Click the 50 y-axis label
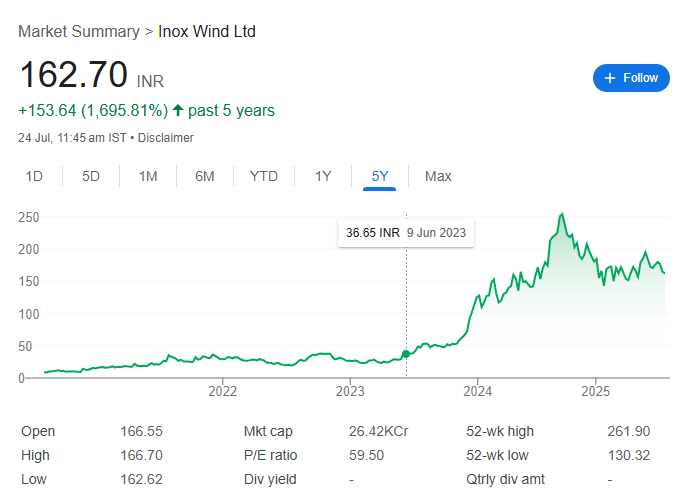 25,346
